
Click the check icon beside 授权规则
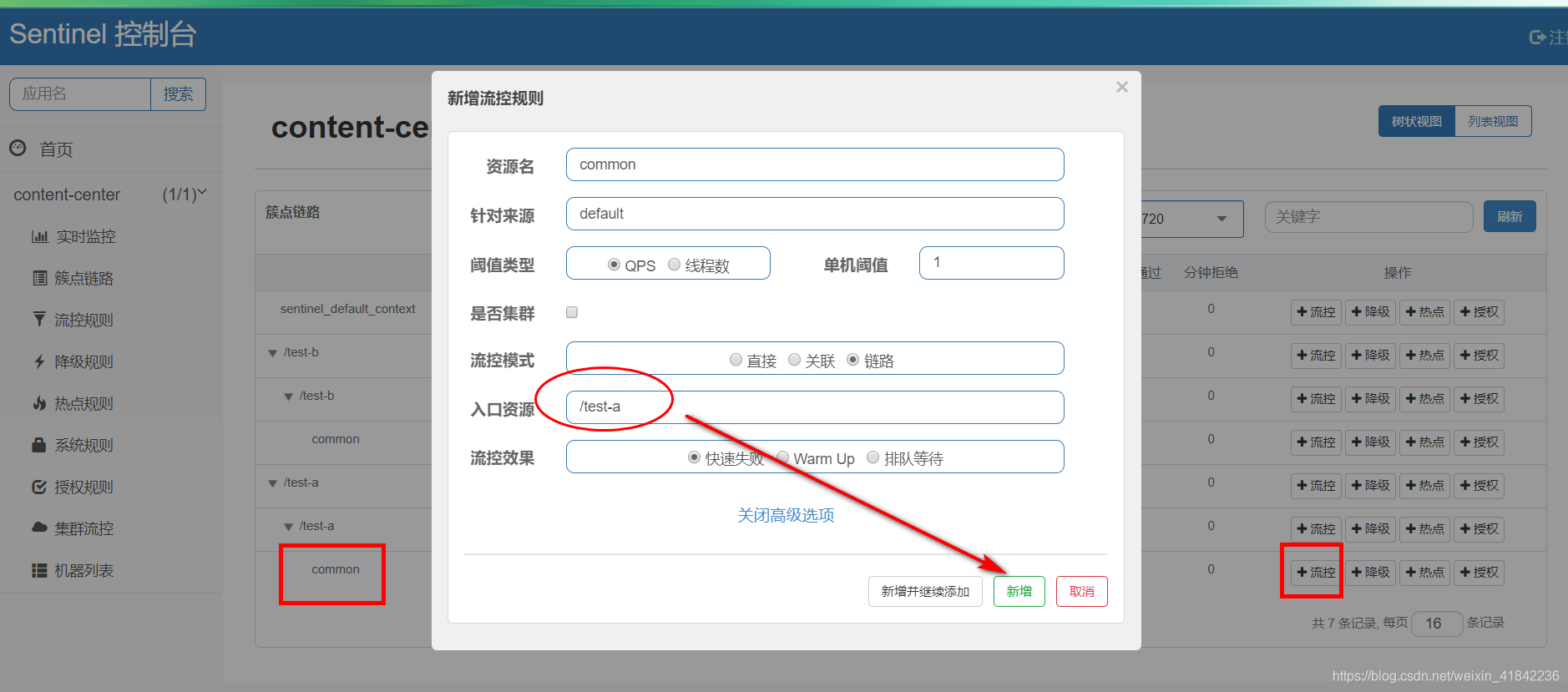coord(39,487)
